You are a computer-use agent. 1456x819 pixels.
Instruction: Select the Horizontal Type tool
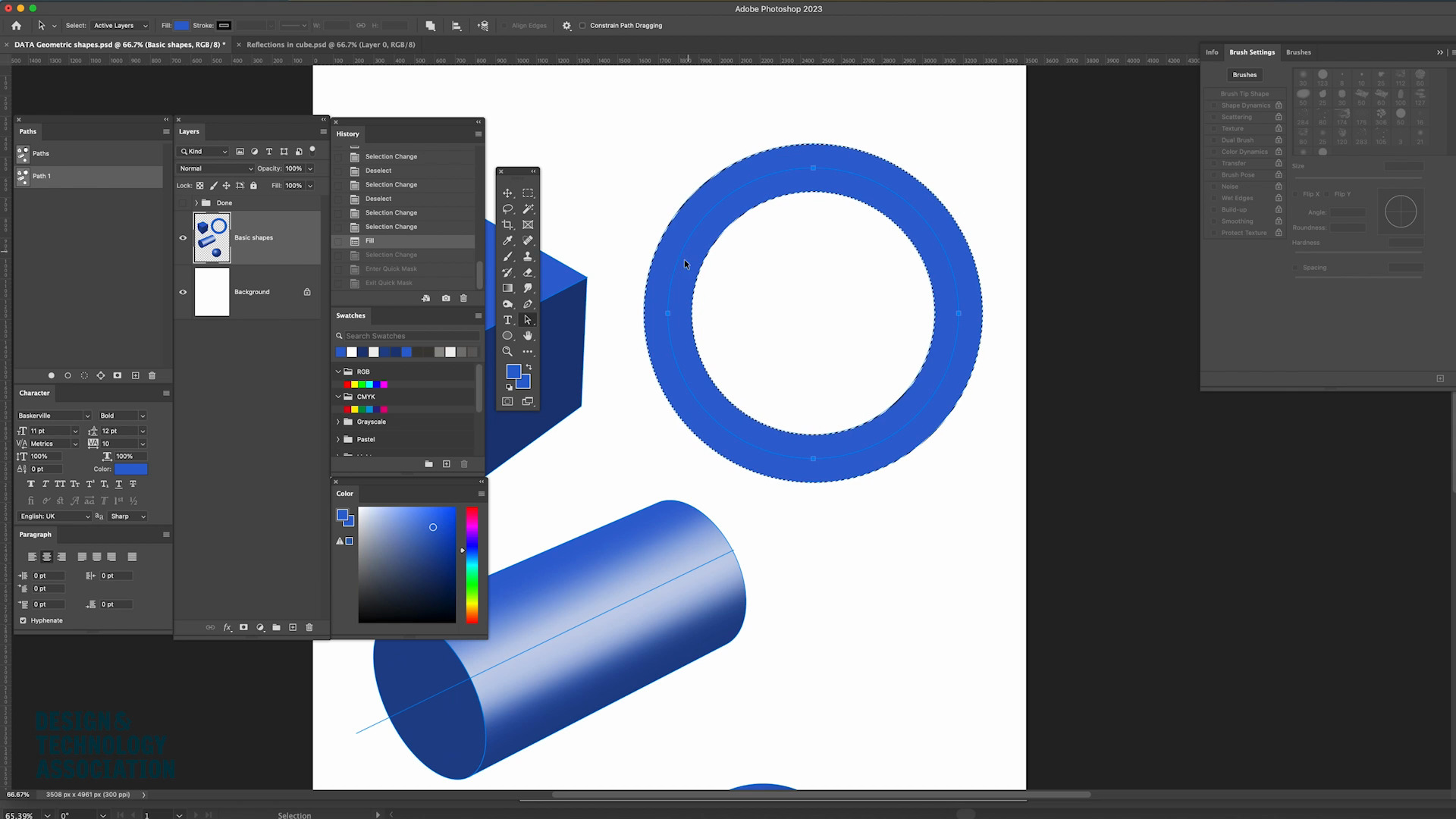tap(507, 320)
